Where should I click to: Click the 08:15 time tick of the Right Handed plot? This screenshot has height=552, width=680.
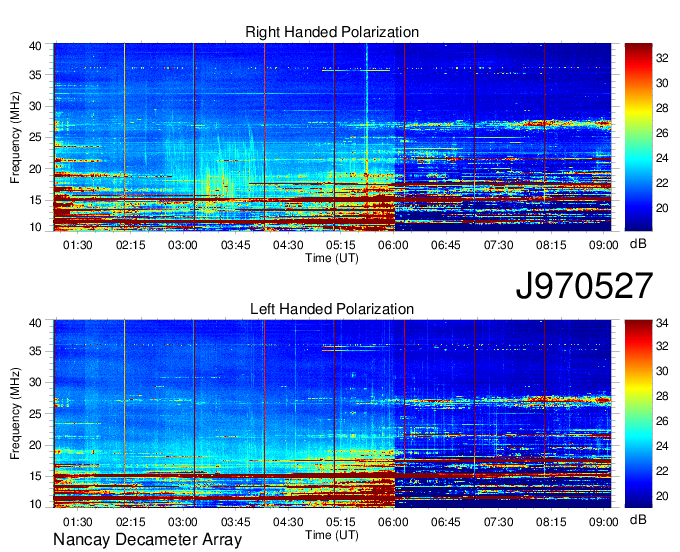[x=551, y=245]
